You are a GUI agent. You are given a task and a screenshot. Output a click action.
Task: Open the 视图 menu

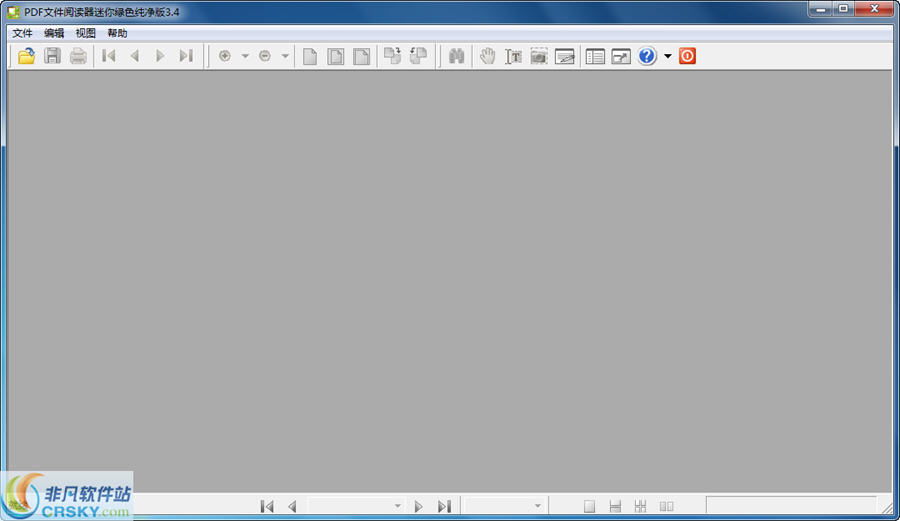tap(86, 33)
